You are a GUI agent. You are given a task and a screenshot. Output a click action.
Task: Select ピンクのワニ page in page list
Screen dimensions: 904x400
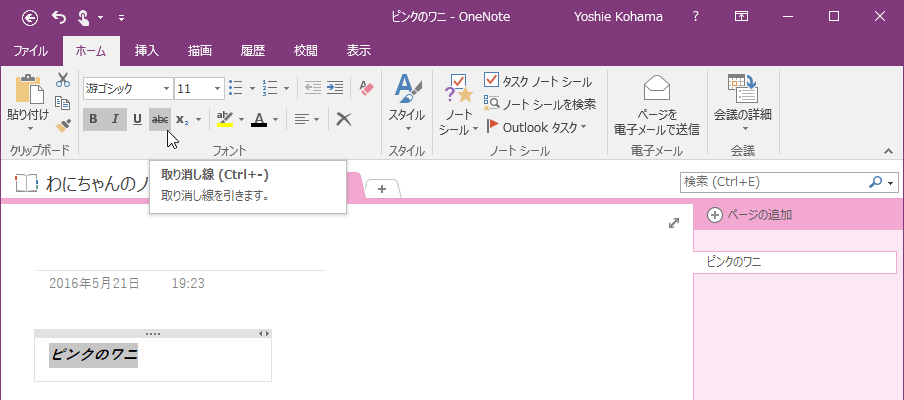[x=795, y=262]
